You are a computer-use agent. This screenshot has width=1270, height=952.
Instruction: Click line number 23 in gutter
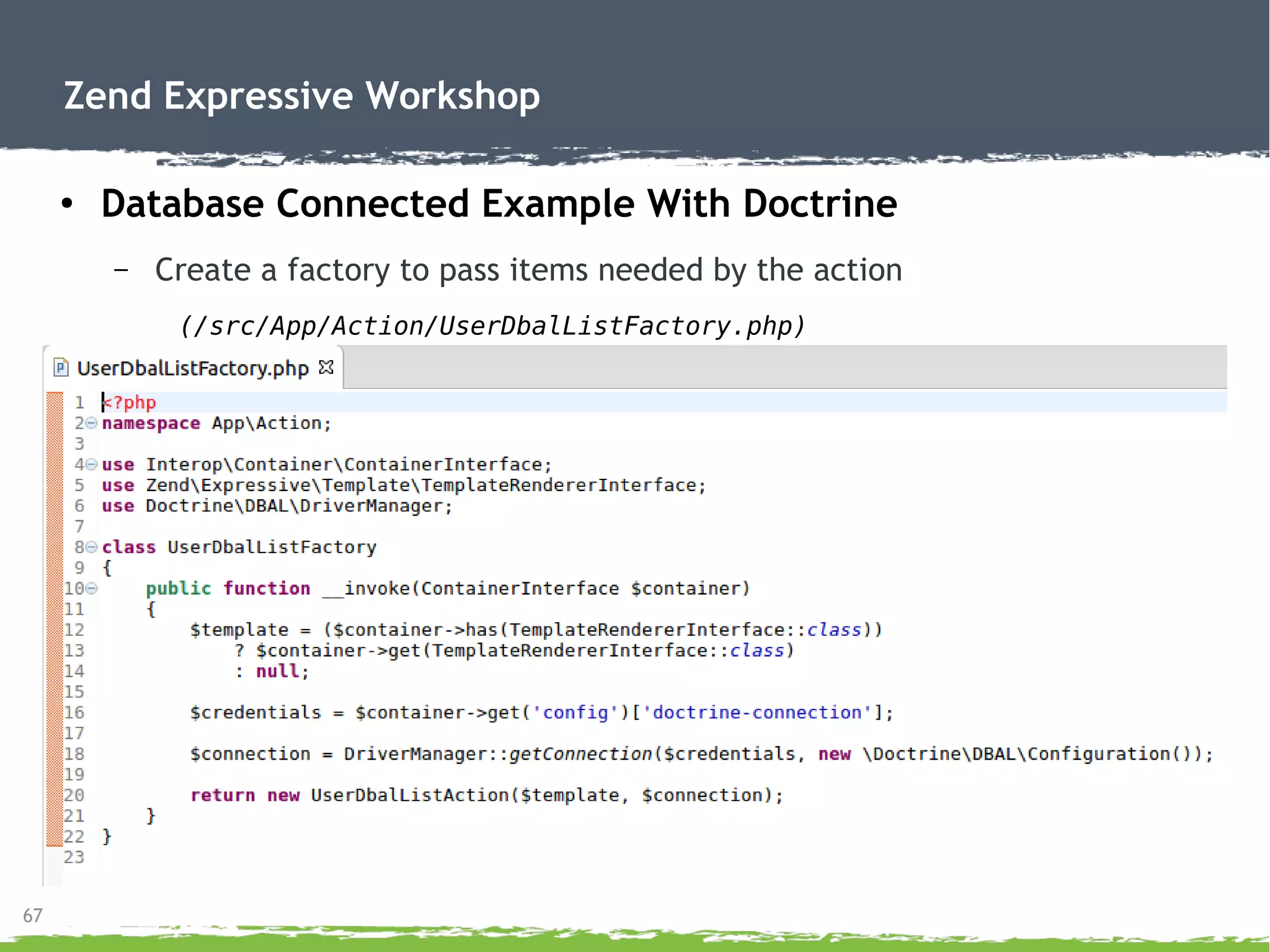[x=74, y=857]
